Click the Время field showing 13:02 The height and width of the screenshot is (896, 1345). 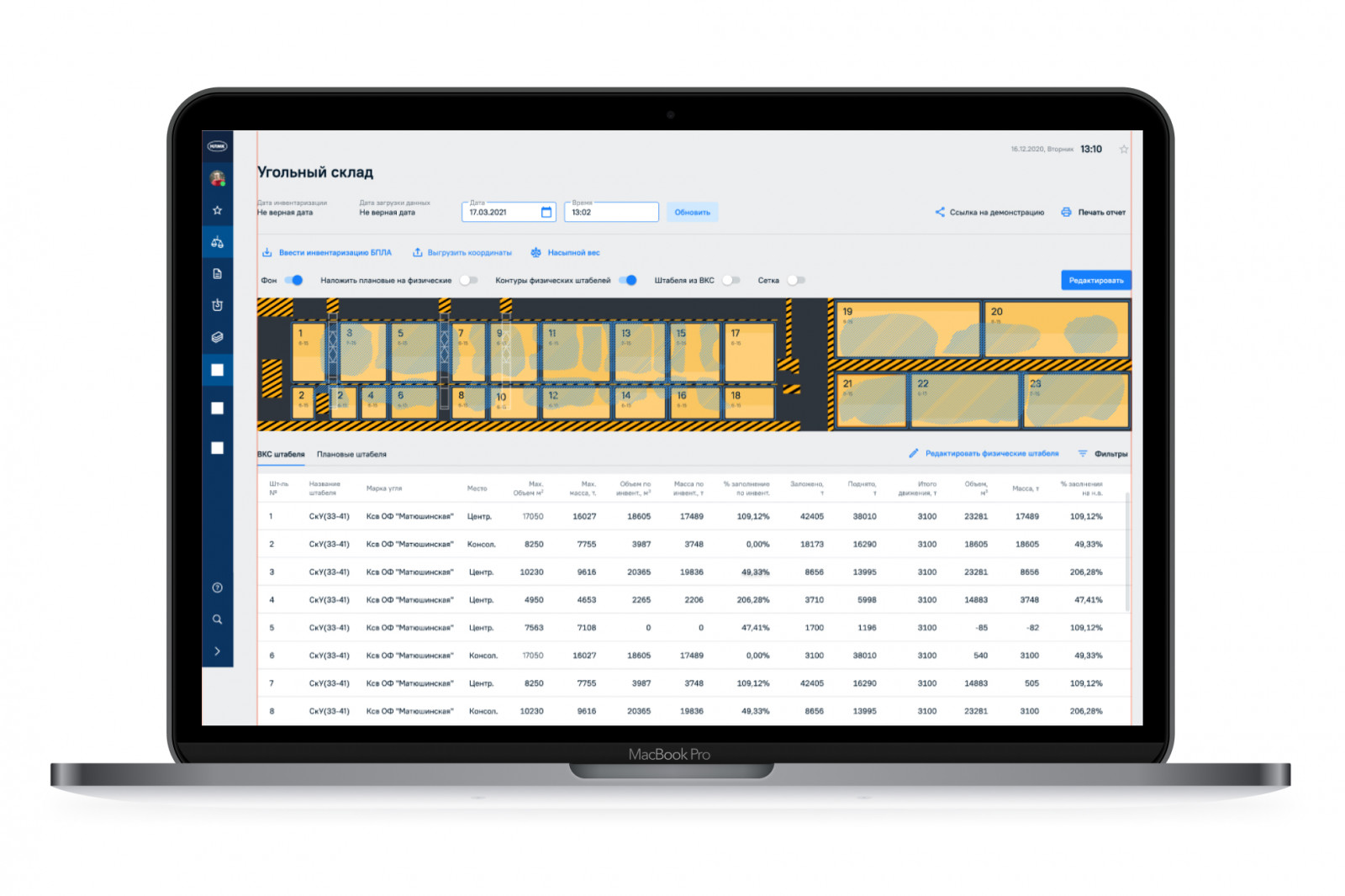tap(611, 212)
